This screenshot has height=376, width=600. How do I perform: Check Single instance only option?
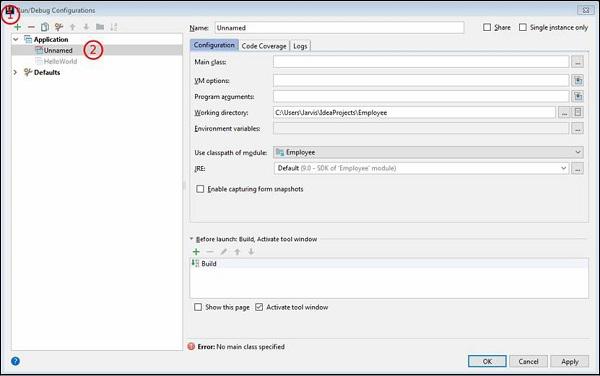(523, 28)
